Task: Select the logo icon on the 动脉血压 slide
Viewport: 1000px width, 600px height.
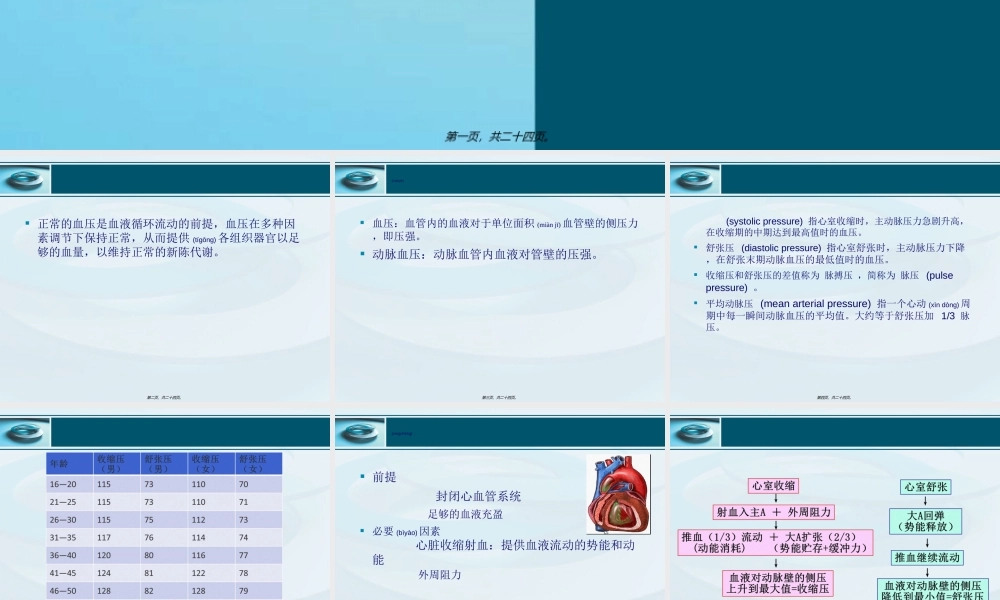Action: [x=360, y=178]
